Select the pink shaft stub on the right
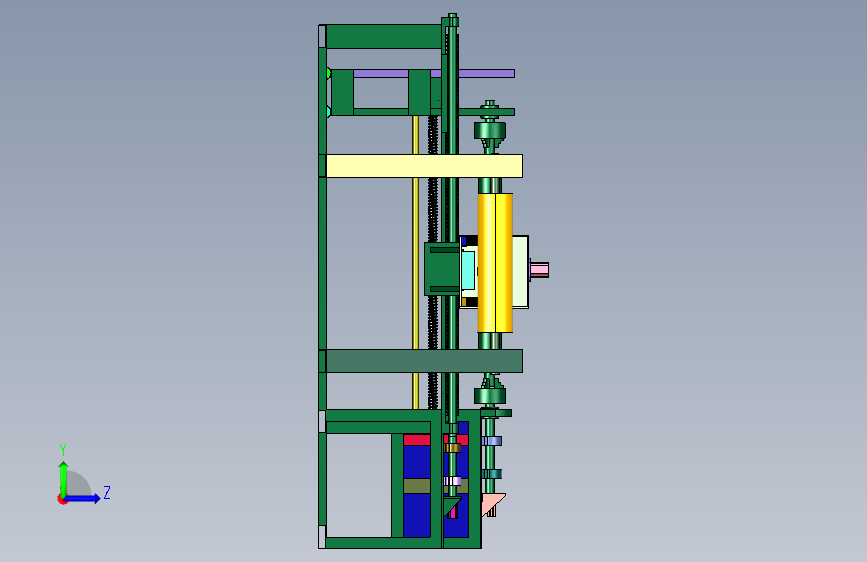Screen dimensions: 867x562 [539, 269]
